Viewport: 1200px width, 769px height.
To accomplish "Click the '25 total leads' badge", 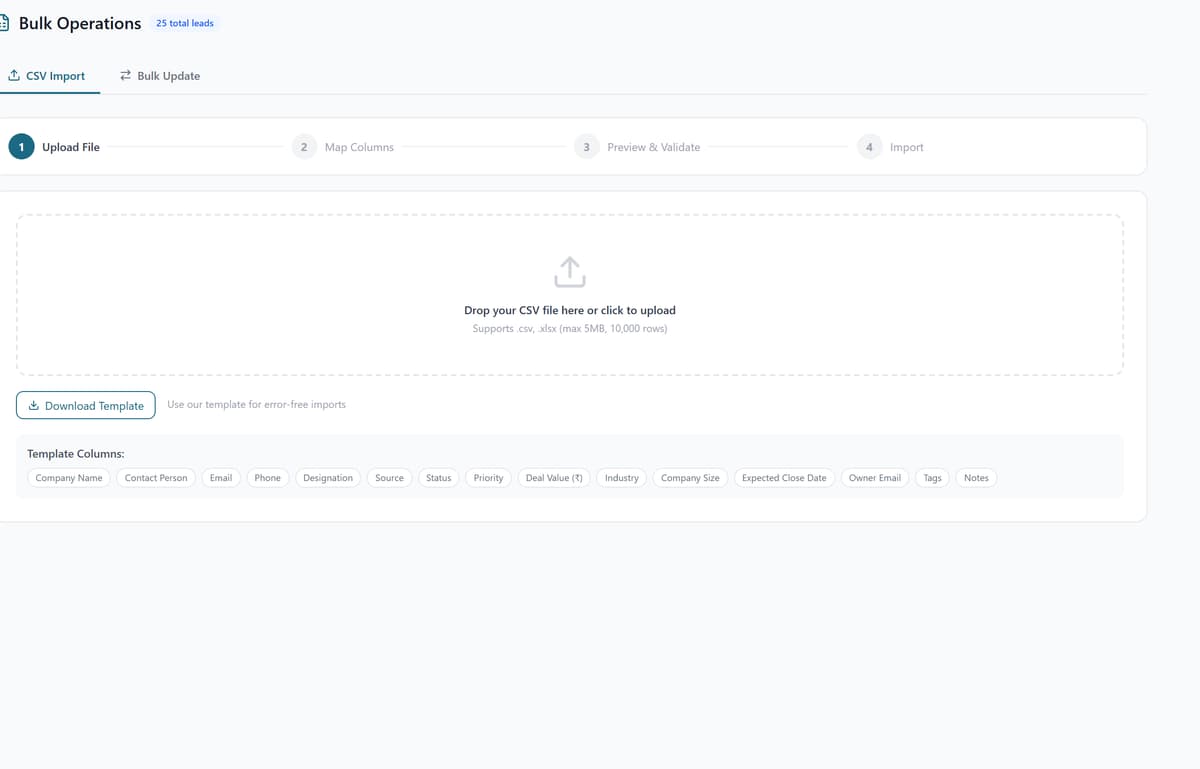I will (185, 23).
